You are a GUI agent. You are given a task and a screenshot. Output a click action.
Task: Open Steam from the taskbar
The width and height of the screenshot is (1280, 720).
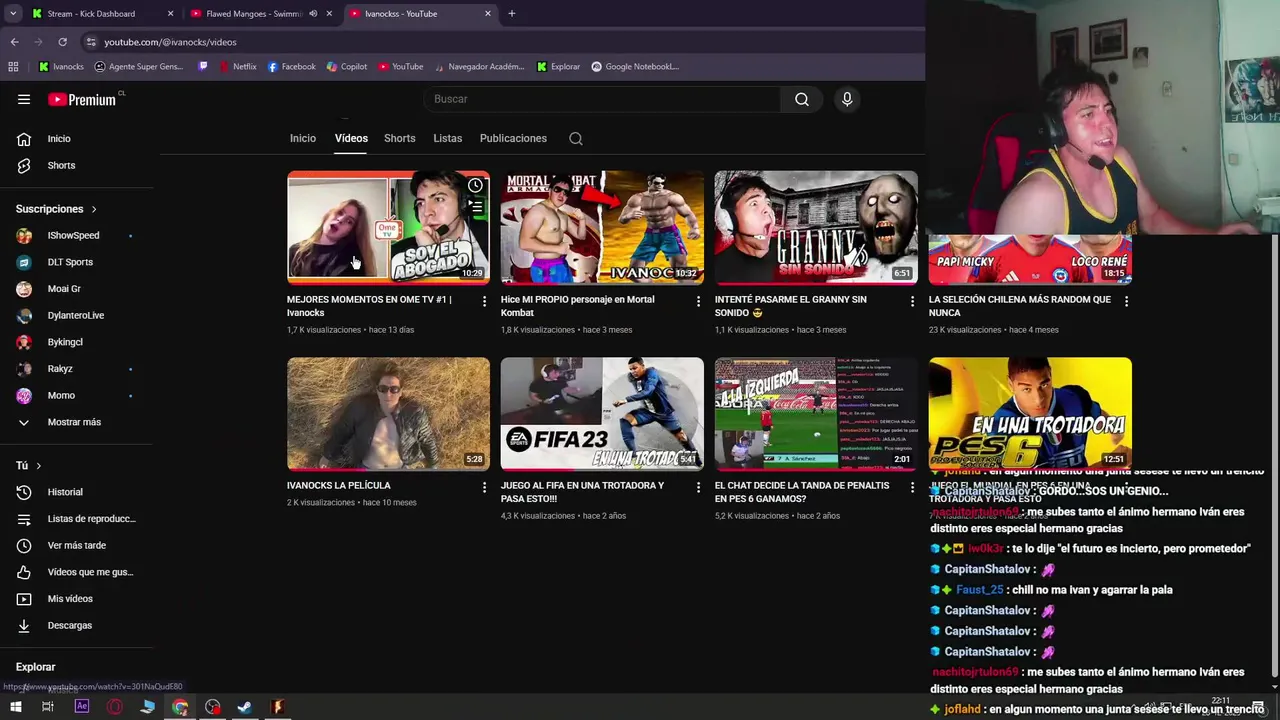[244, 707]
